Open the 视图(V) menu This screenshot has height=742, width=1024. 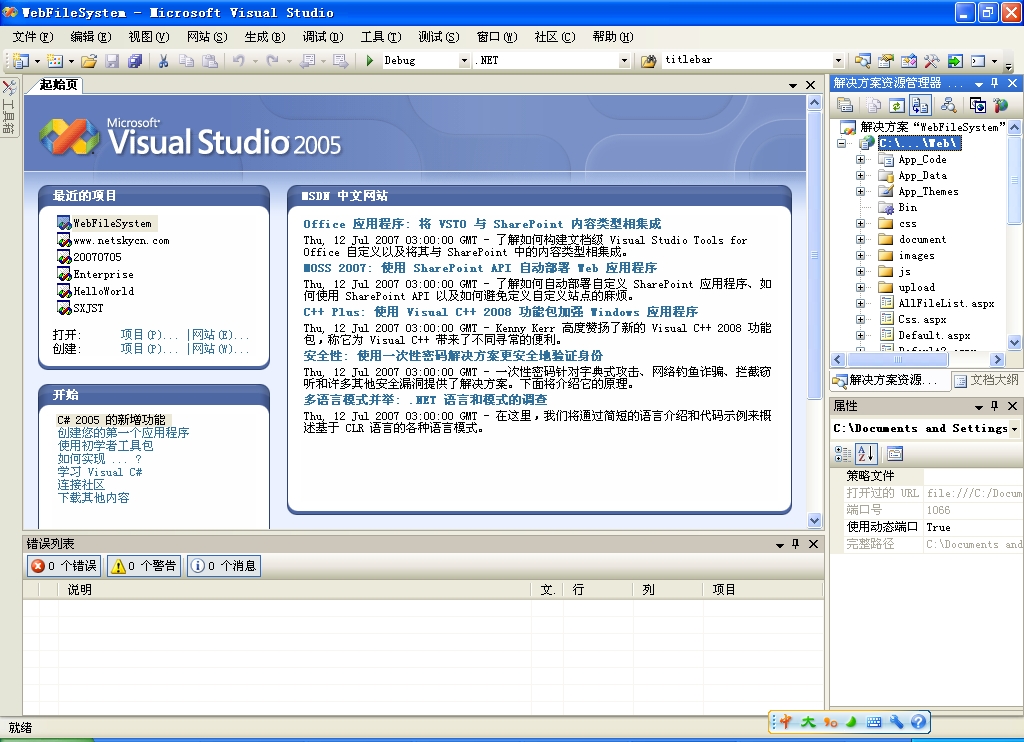click(x=149, y=37)
